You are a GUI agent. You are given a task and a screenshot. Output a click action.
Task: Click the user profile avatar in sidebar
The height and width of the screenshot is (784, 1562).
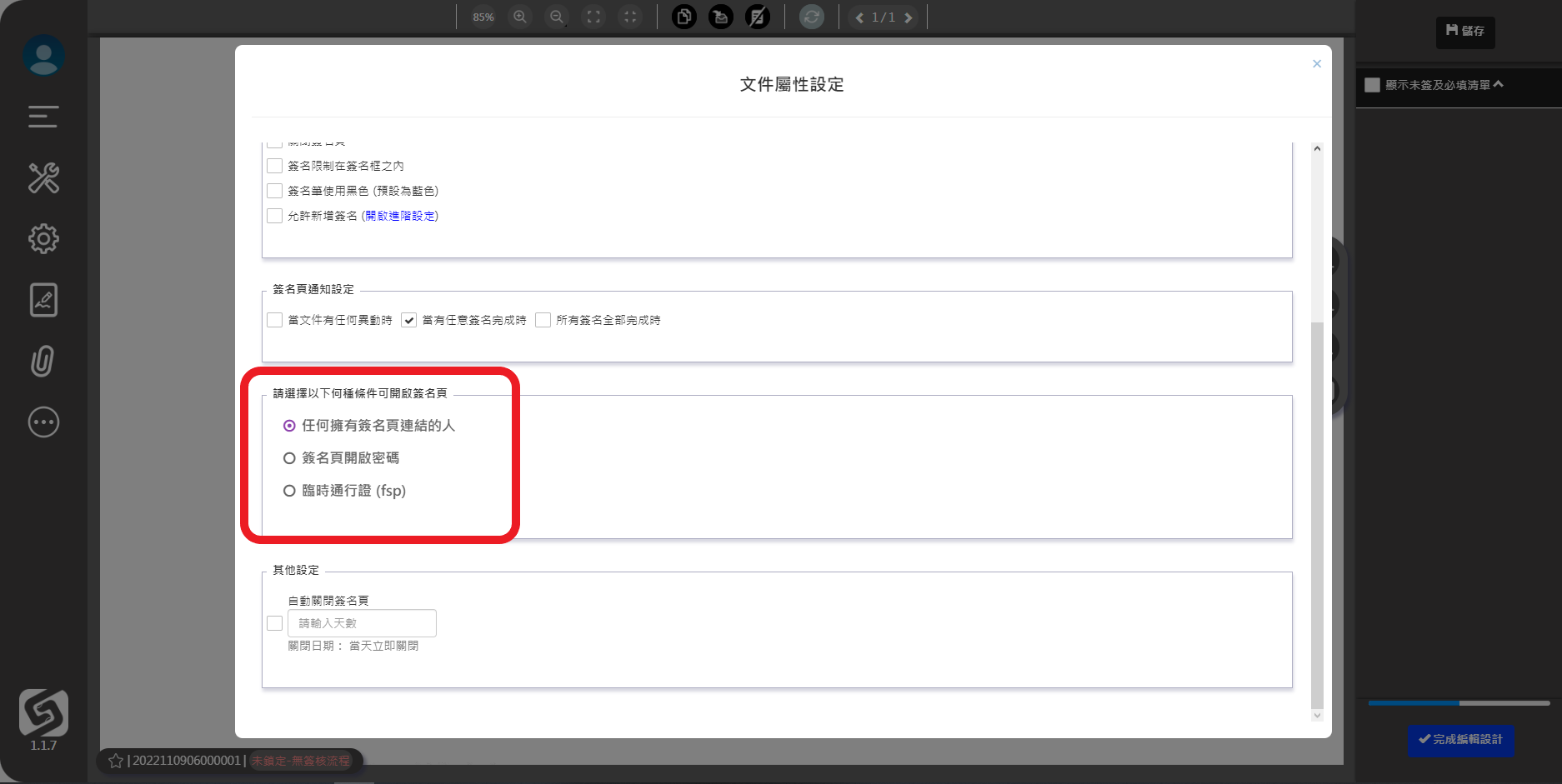[x=43, y=56]
